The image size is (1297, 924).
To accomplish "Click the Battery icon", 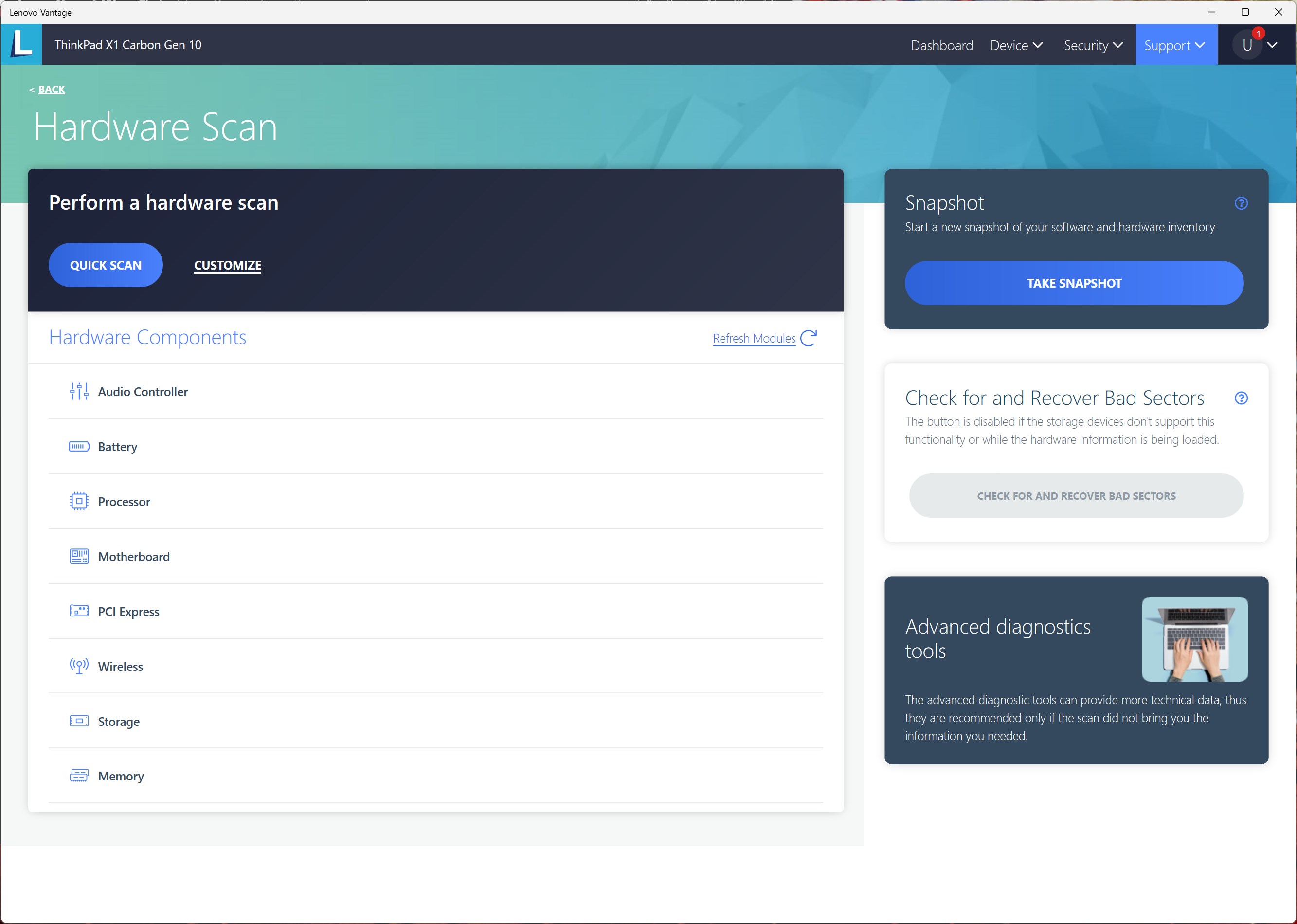I will click(x=79, y=447).
